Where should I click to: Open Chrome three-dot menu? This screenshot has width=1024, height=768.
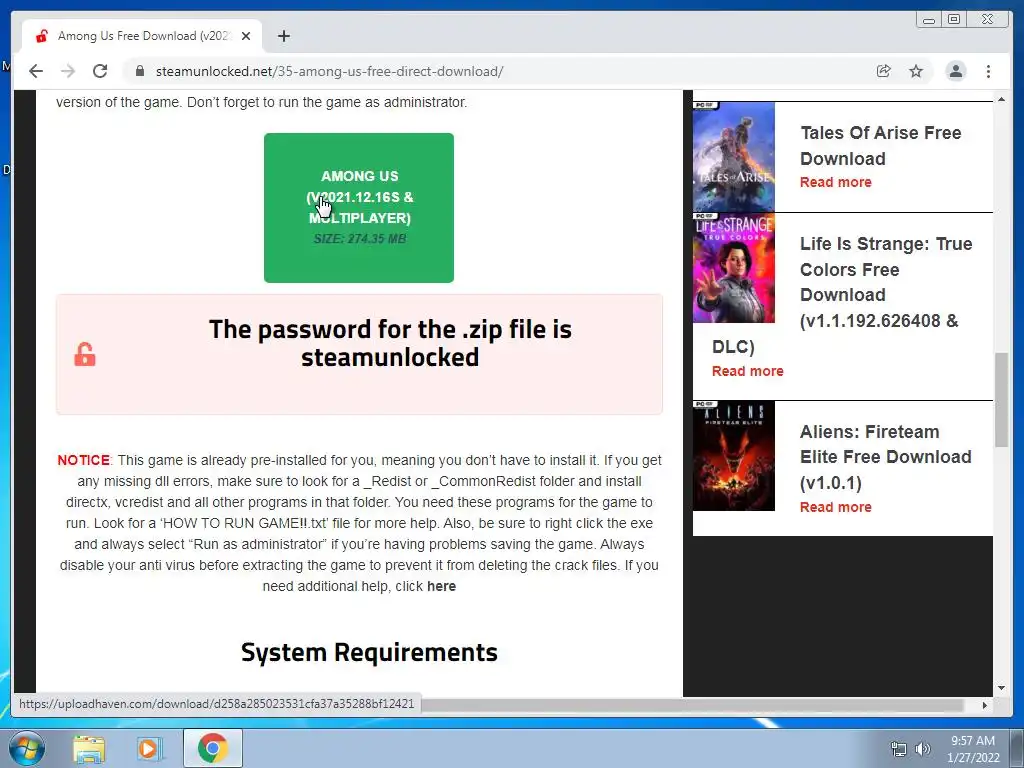pyautogui.click(x=988, y=71)
